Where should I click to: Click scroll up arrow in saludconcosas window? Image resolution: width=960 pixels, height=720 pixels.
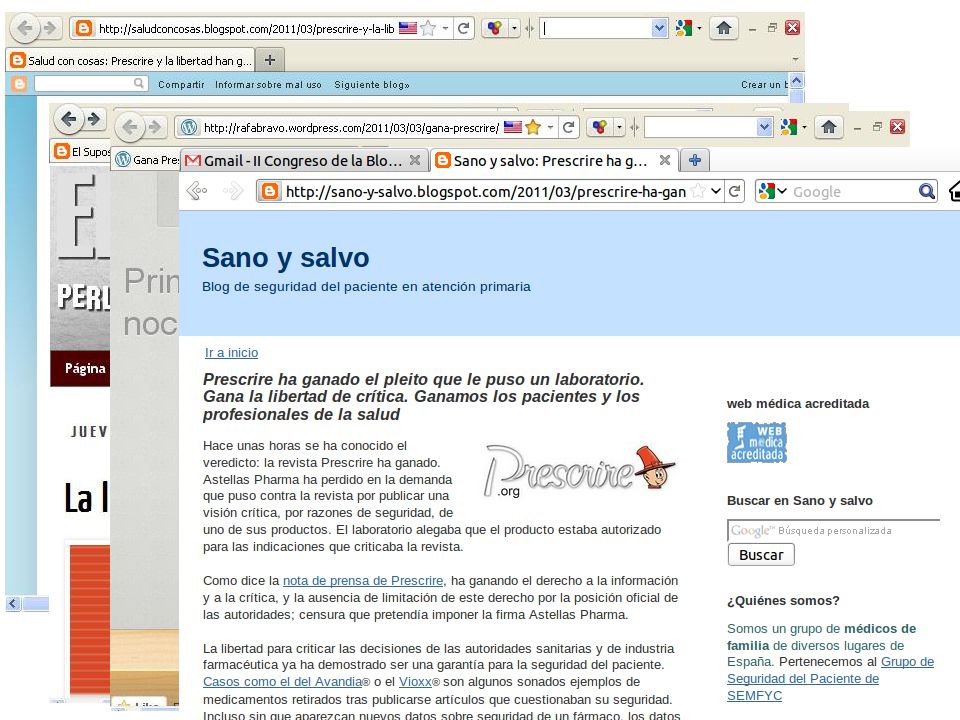click(x=797, y=81)
